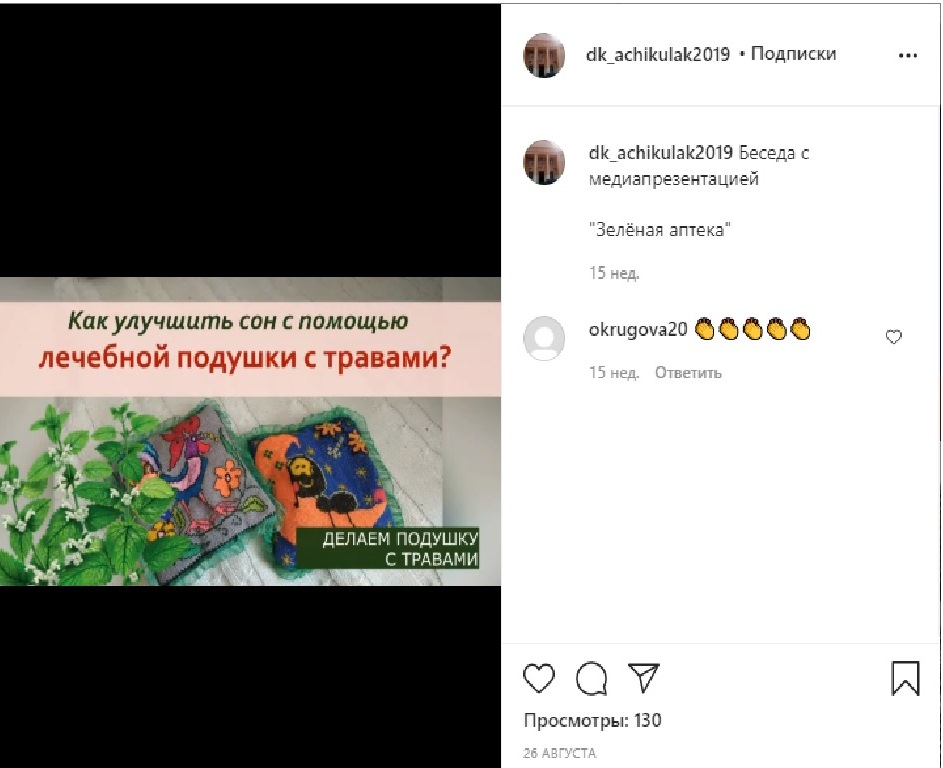Open dk_achikulak2019 username in header
Screen dimensions: 943x768
click(658, 55)
